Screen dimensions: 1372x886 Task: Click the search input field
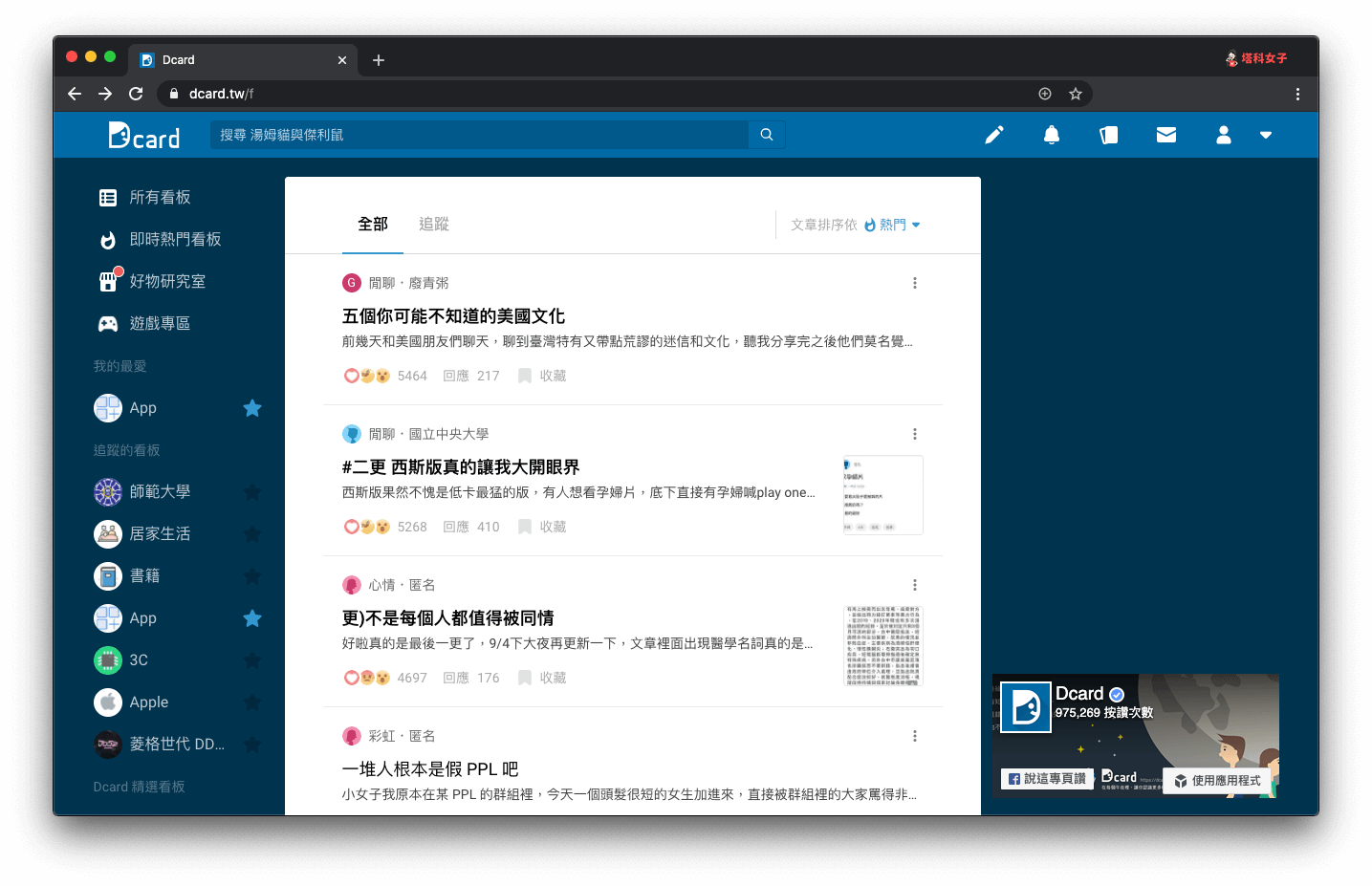coord(478,135)
